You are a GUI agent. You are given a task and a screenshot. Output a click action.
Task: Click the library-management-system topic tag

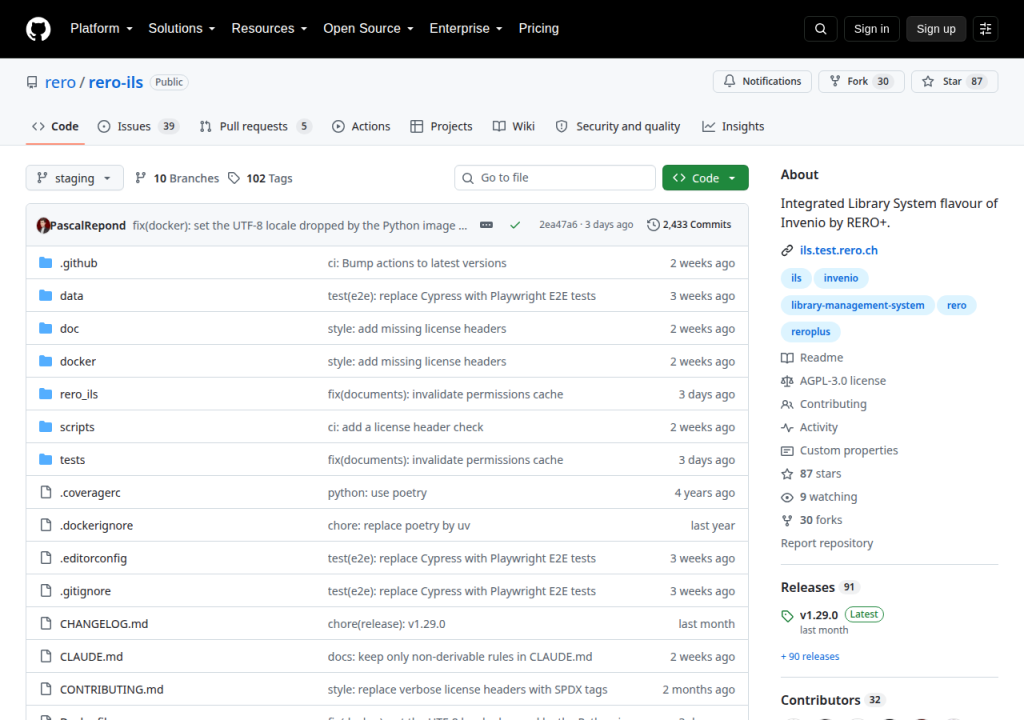[x=857, y=305]
